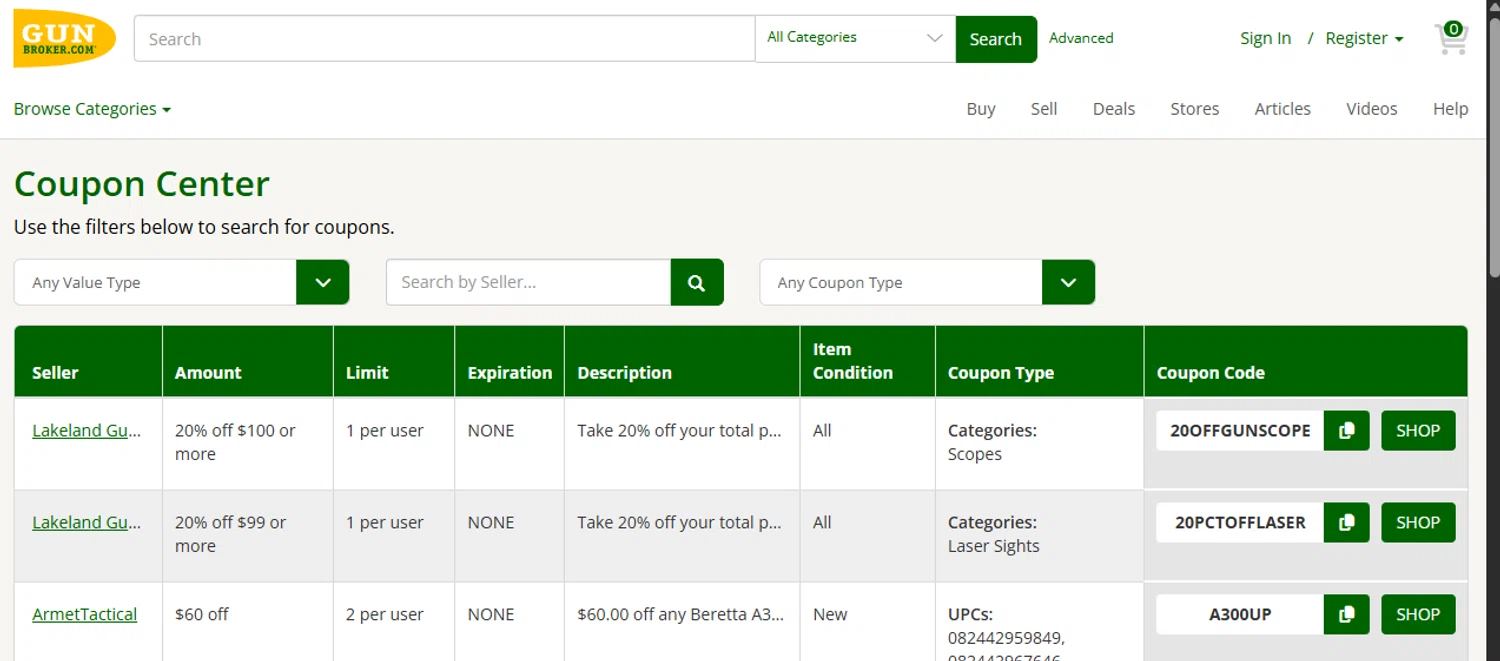
Task: Open the ArmetTactical seller link
Action: point(84,615)
